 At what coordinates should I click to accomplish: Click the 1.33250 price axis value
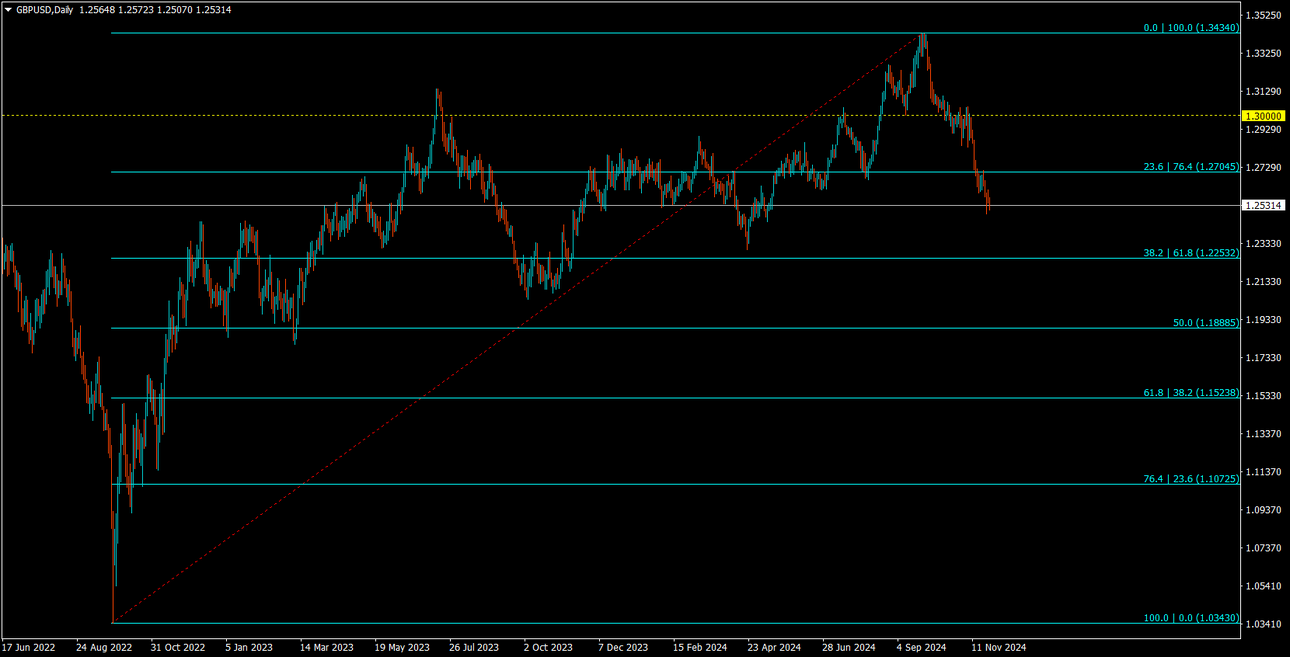pyautogui.click(x=1265, y=53)
